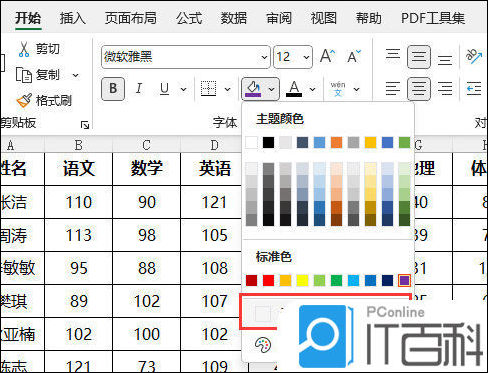488x373 pixels.
Task: Click the phonetic guide wén icon
Action: pyautogui.click(x=338, y=89)
